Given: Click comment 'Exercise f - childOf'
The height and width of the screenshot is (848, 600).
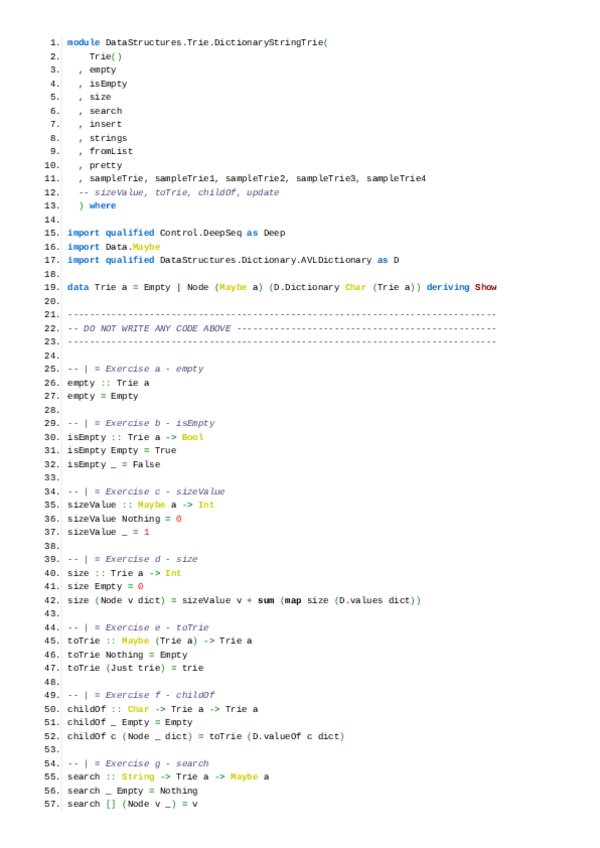Looking at the screenshot, I should pos(160,695).
